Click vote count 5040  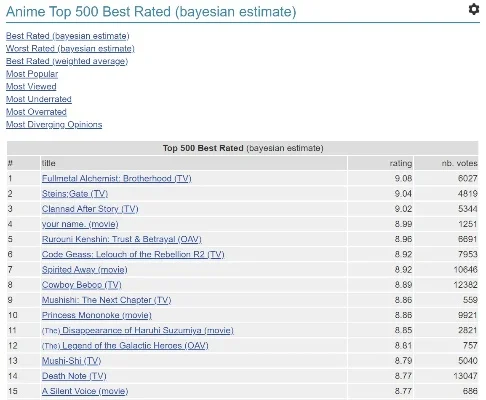[x=468, y=361]
